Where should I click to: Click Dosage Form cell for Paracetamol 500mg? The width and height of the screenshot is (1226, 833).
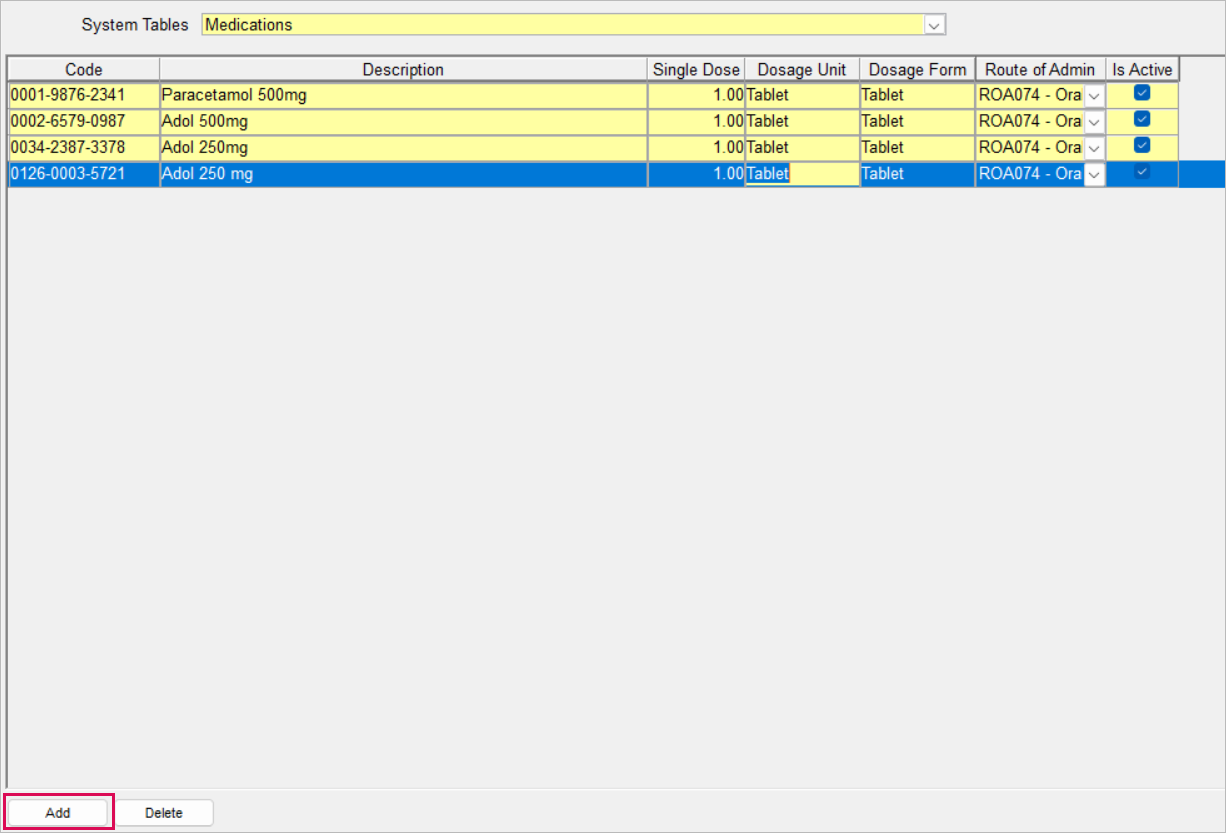coord(917,95)
